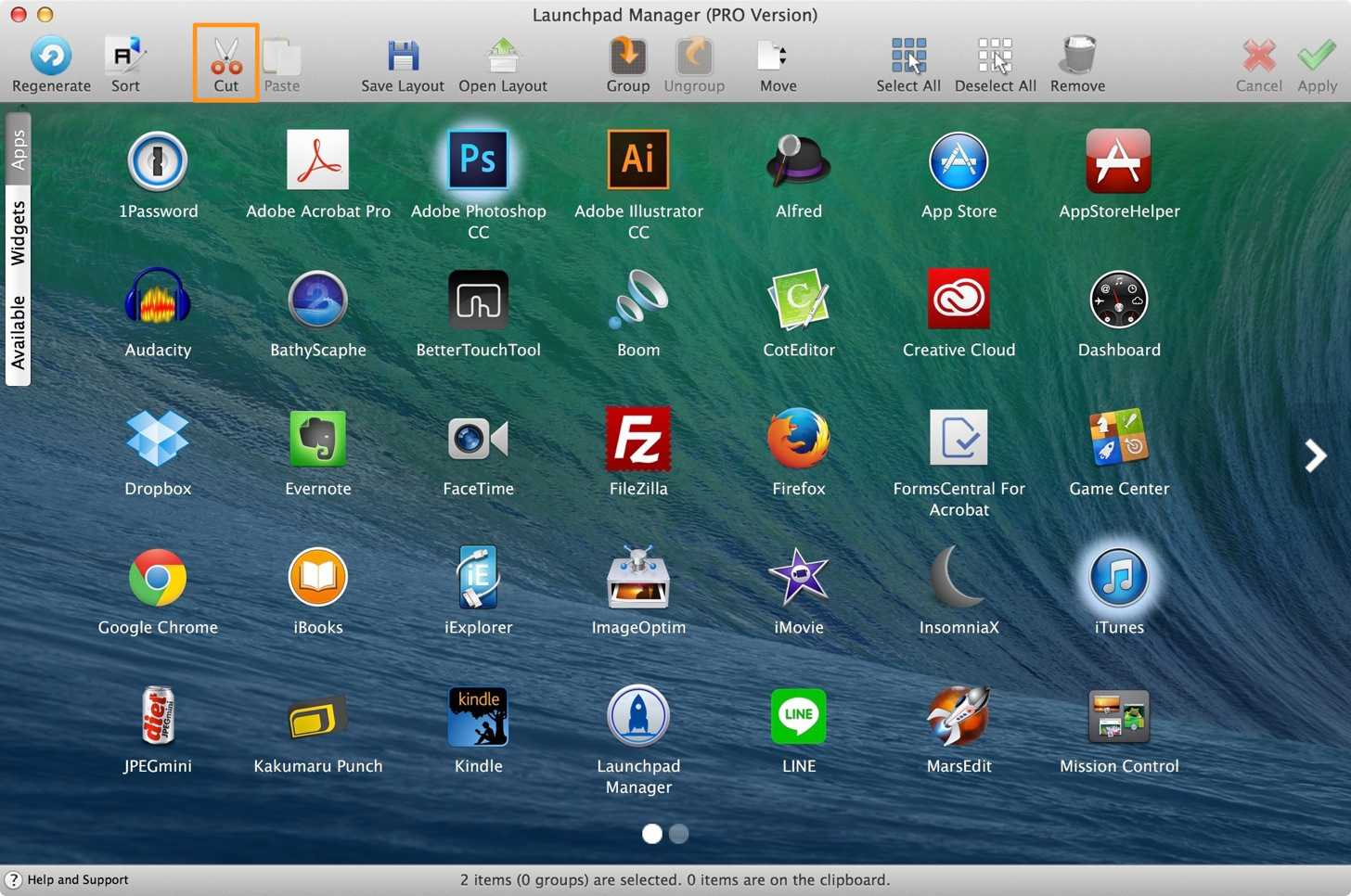Select the second page indicator dot
The width and height of the screenshot is (1351, 896).
coord(679,834)
